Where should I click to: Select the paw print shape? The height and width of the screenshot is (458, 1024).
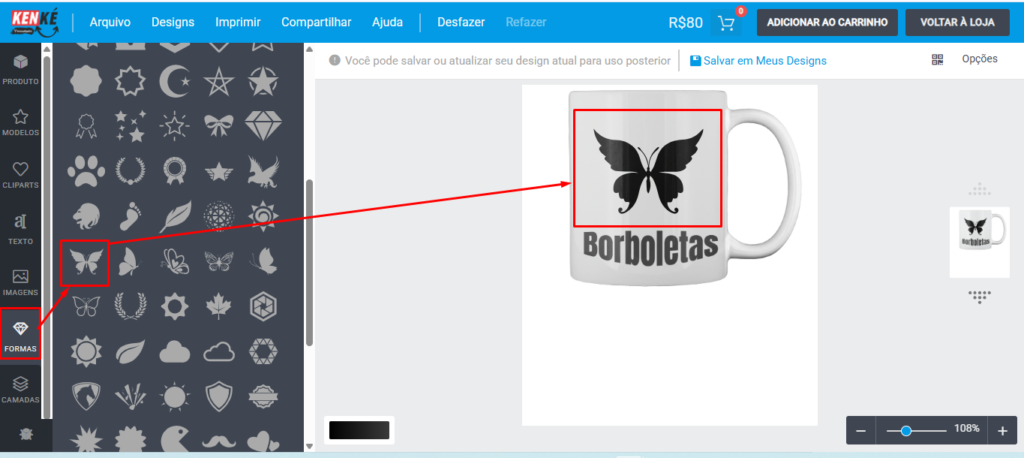[x=85, y=171]
